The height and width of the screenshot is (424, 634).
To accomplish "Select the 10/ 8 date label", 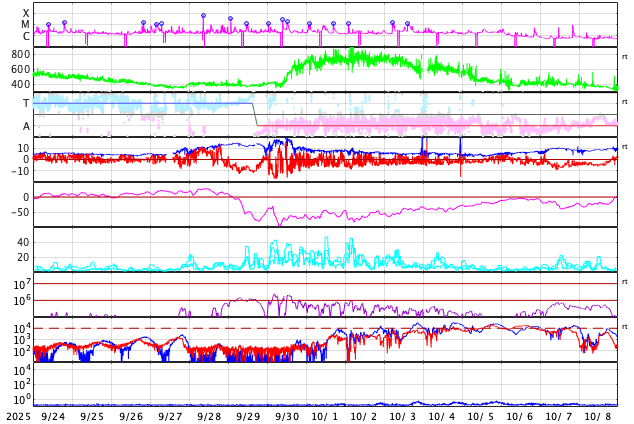I will [x=597, y=416].
